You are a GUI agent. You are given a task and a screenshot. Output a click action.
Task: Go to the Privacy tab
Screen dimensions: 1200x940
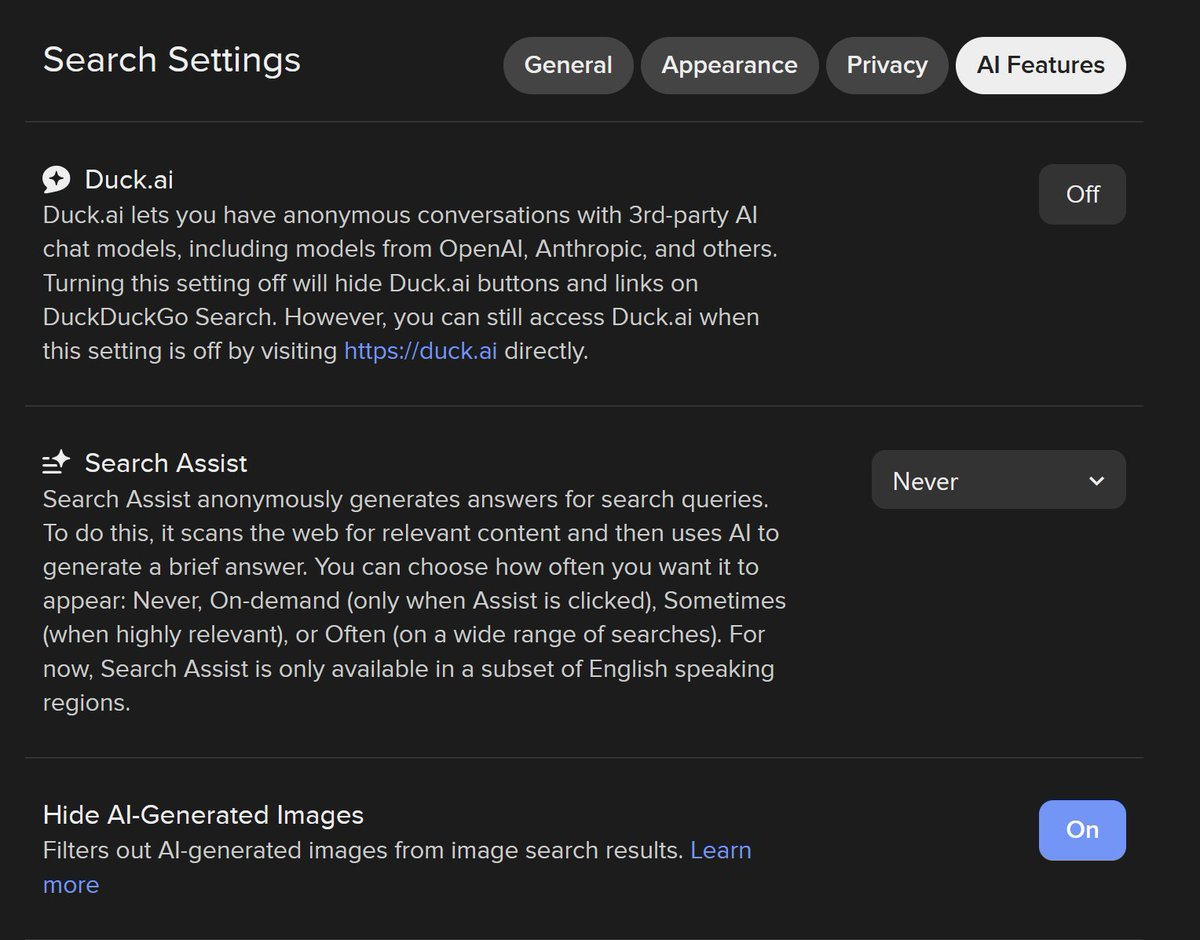[886, 66]
